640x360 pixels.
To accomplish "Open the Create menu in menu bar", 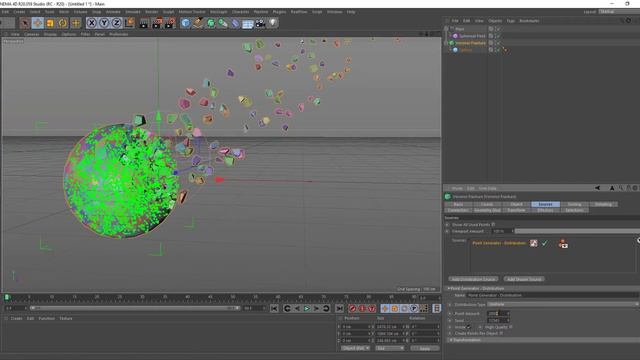I will click(x=19, y=12).
